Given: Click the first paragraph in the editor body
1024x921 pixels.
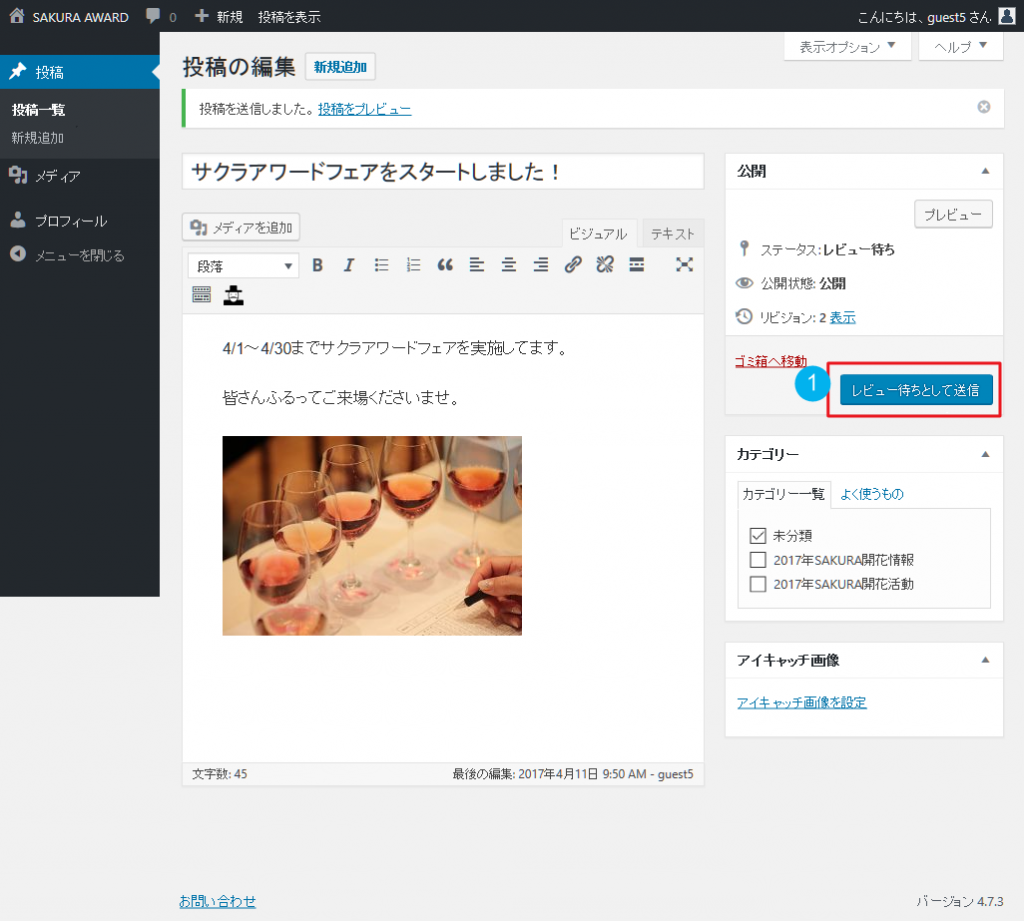Looking at the screenshot, I should [x=395, y=347].
